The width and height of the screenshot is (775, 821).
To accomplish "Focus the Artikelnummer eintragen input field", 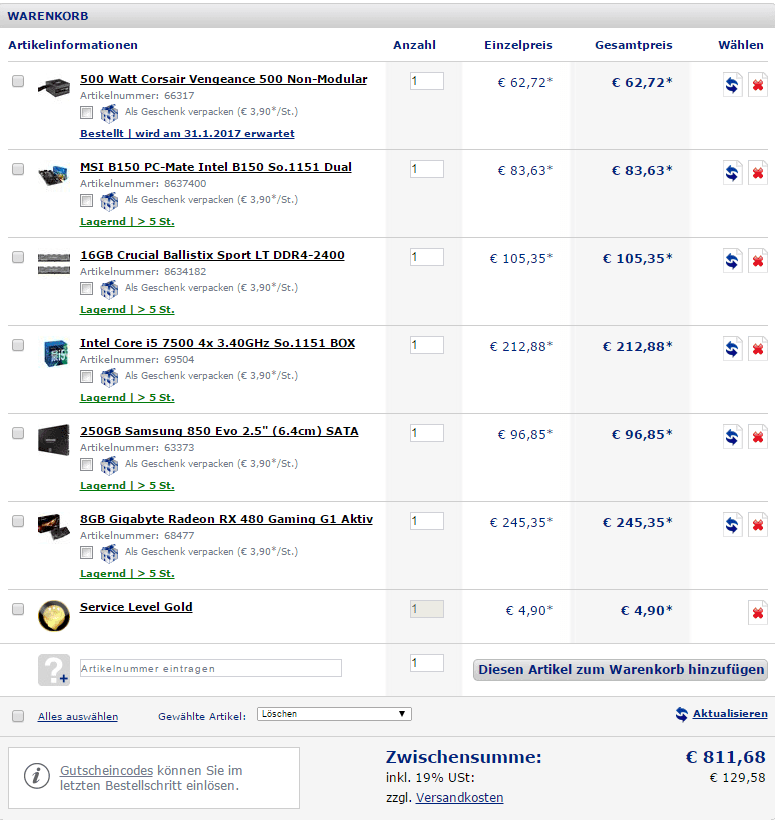I will (x=211, y=668).
